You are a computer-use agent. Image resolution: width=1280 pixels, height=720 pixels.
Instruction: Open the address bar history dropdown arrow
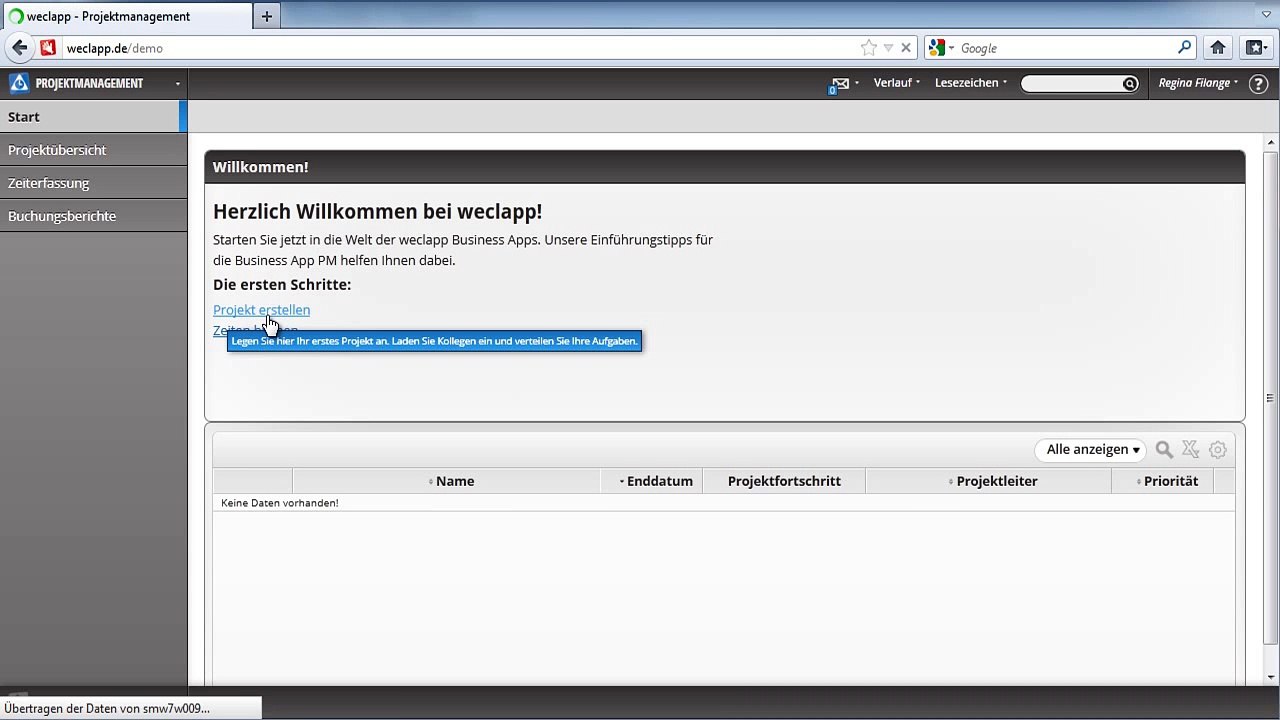888,48
